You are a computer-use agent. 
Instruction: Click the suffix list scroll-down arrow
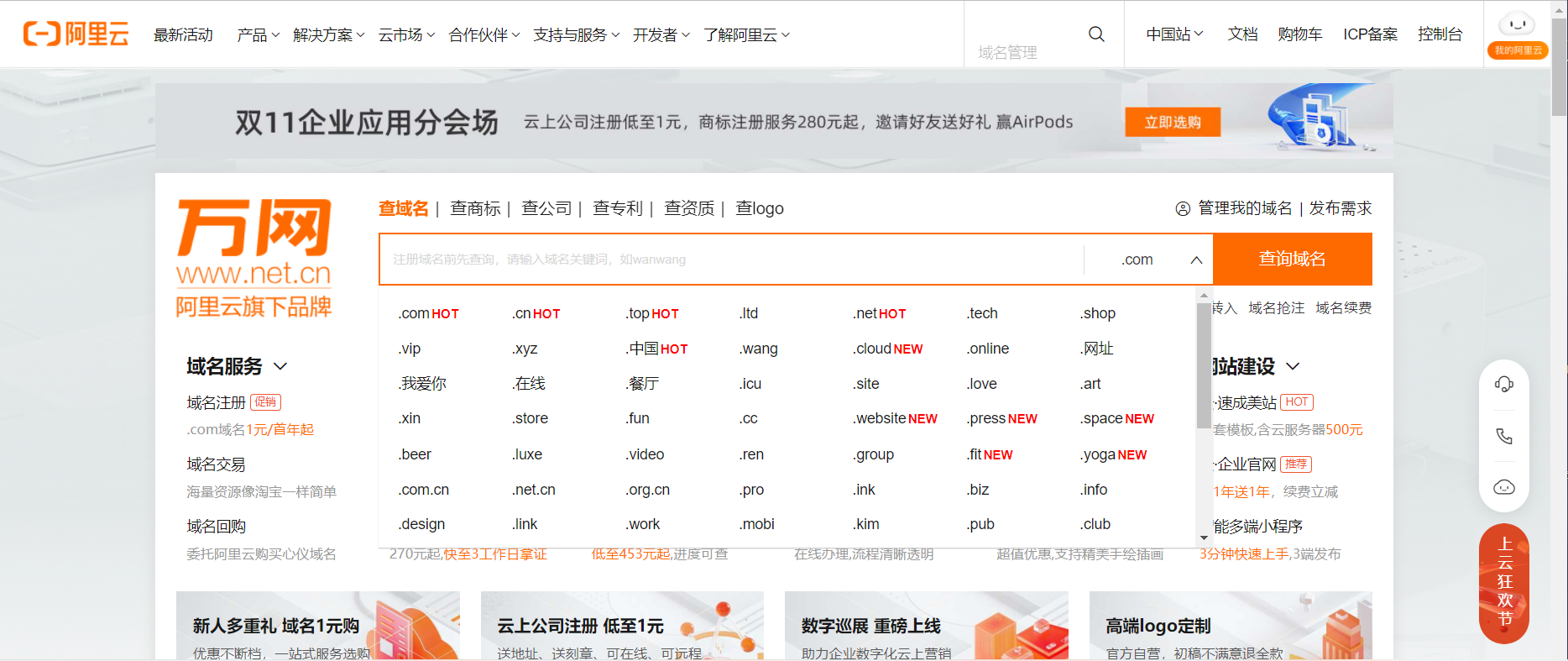coord(1204,538)
